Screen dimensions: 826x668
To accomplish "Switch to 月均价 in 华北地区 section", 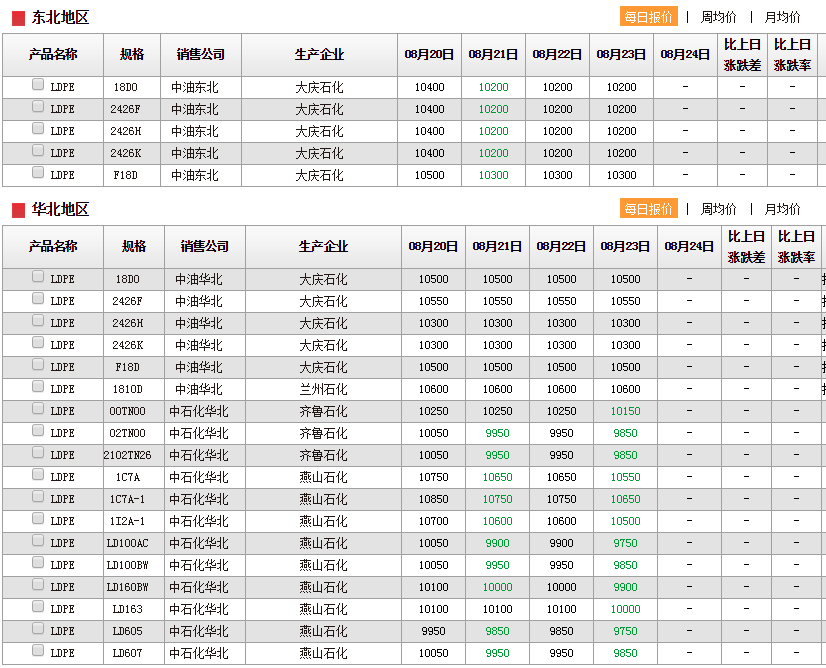I will [782, 209].
